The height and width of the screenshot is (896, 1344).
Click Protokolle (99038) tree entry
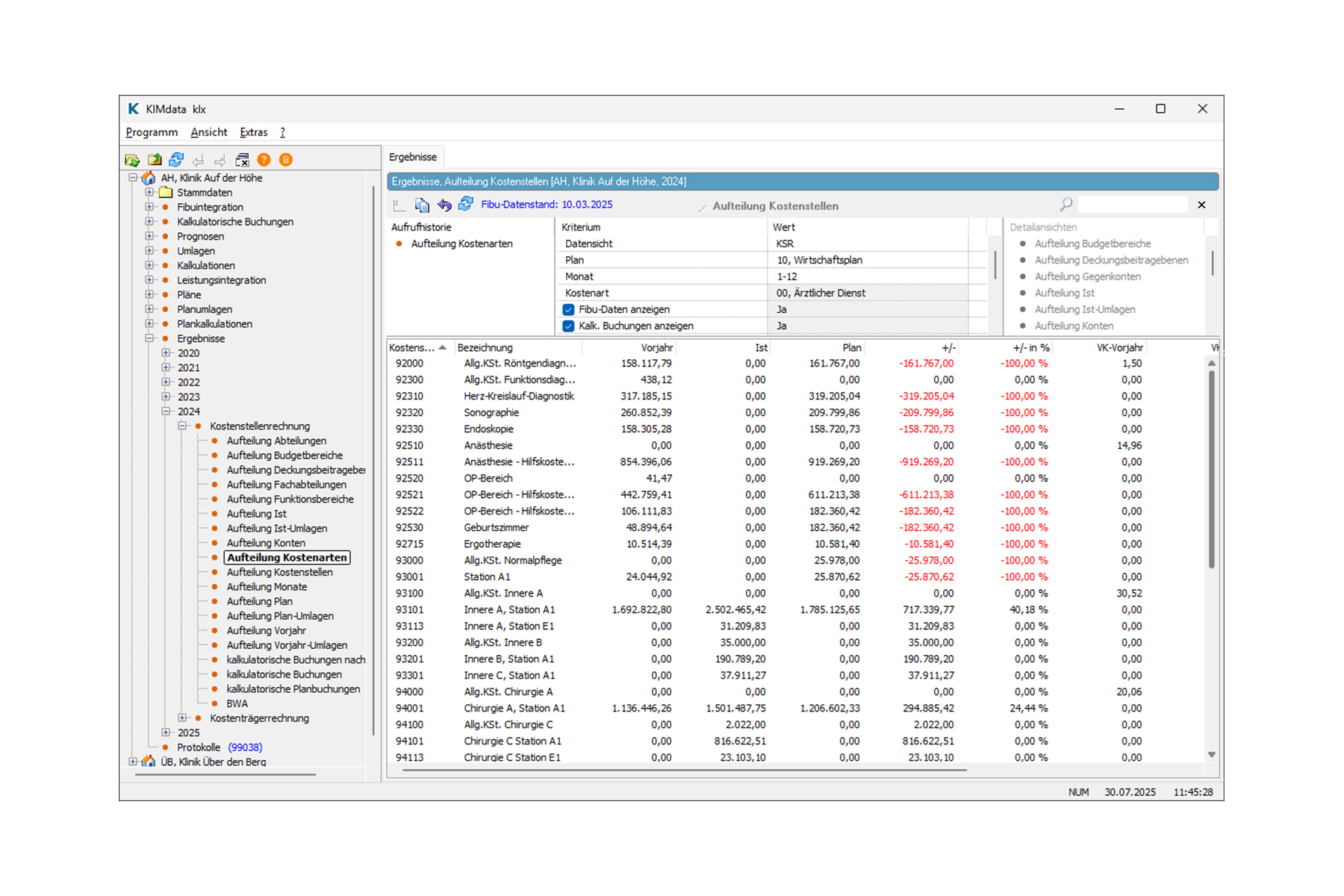tap(220, 747)
